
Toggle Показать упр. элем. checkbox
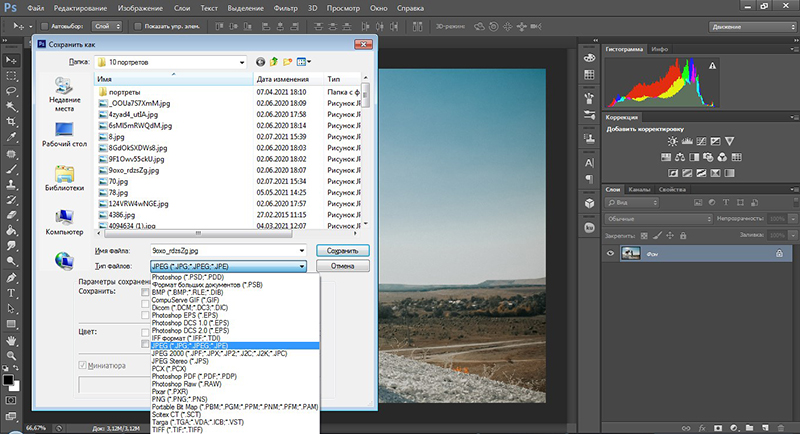(137, 27)
